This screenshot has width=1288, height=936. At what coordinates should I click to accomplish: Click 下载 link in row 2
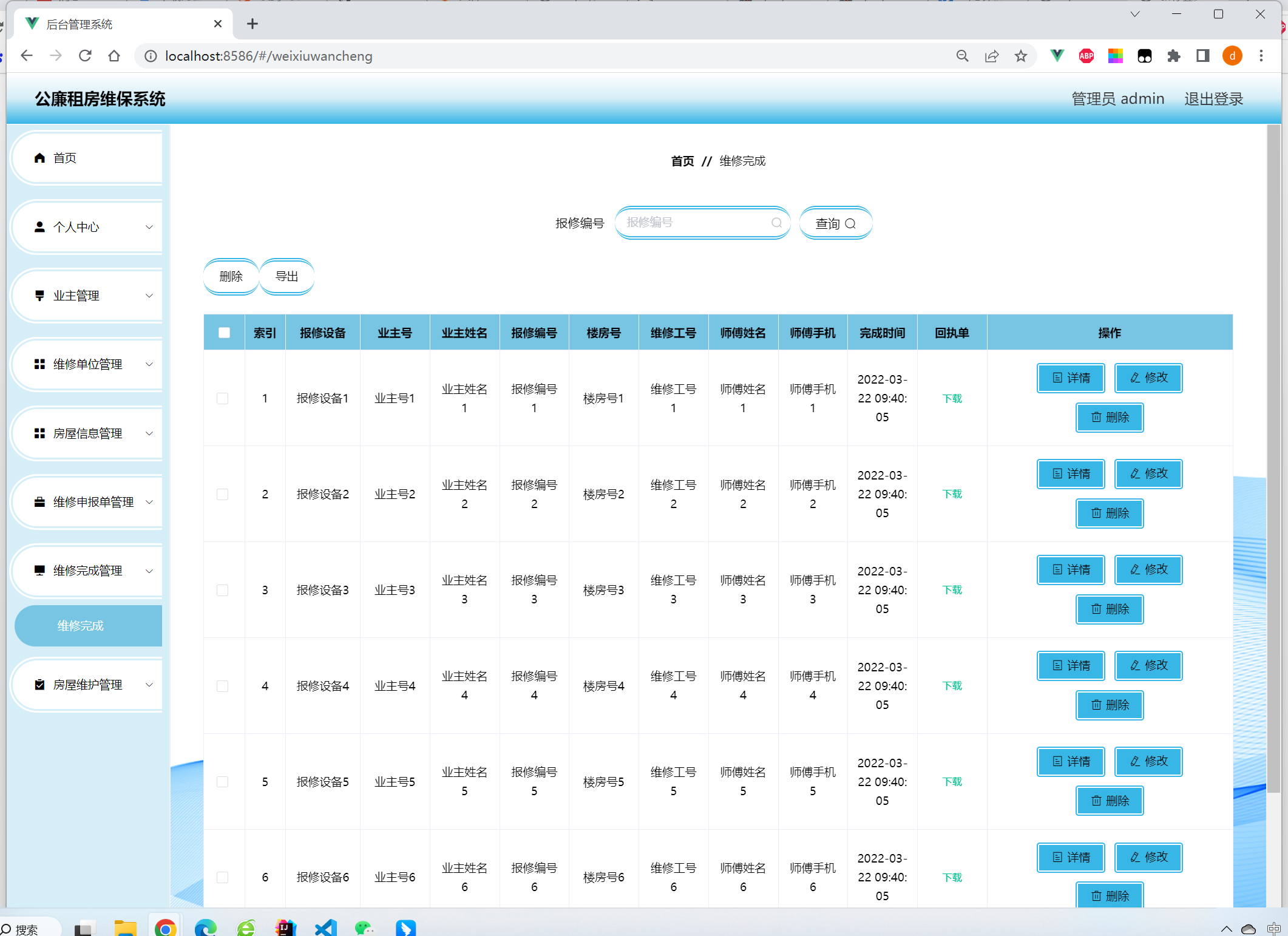952,494
